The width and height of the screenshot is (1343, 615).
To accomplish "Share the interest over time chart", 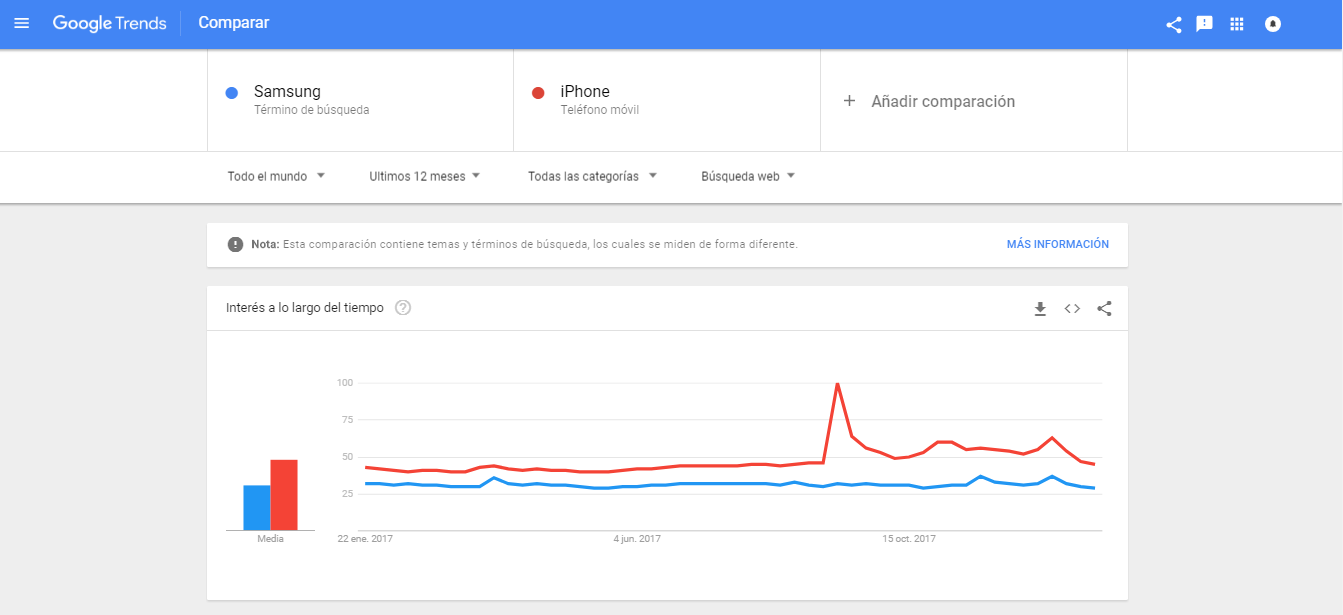I will pos(1104,309).
